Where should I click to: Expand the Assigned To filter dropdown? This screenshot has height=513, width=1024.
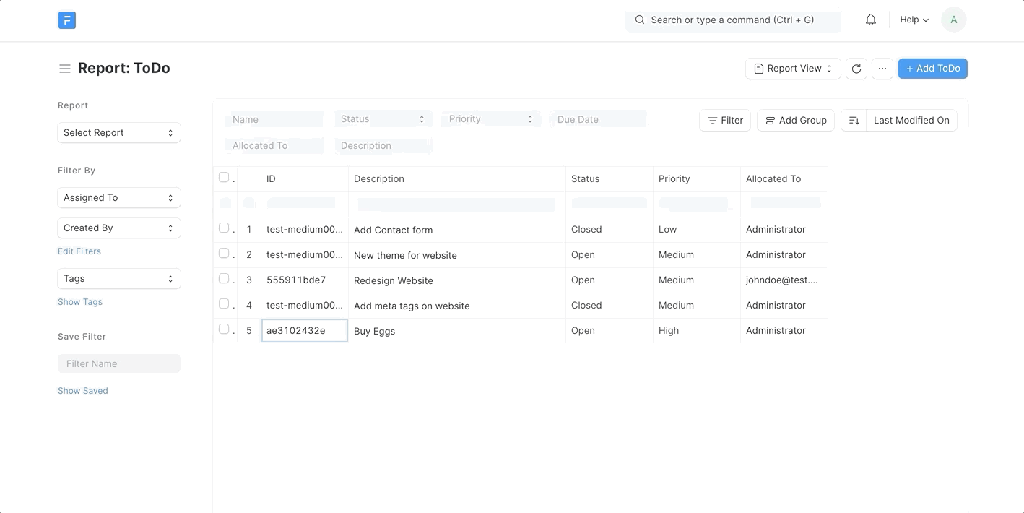point(118,198)
